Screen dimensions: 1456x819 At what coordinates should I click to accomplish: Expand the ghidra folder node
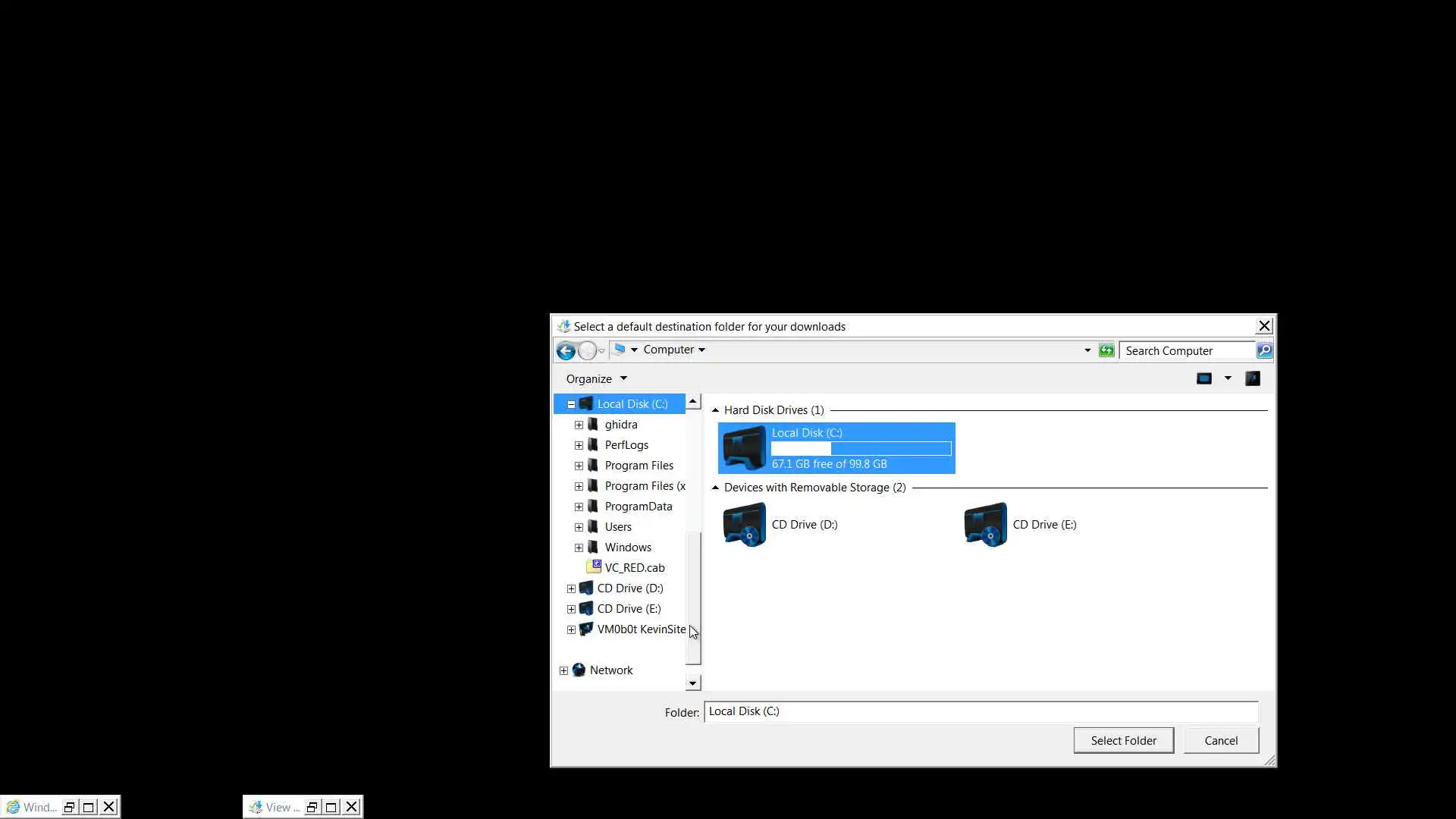pos(579,425)
